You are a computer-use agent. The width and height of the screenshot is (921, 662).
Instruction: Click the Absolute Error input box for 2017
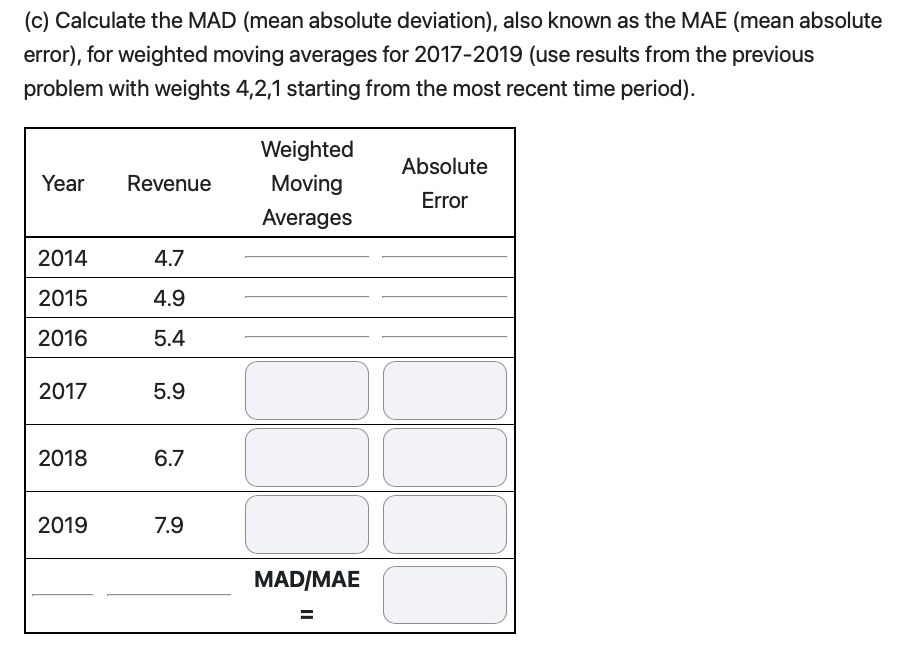click(x=444, y=390)
